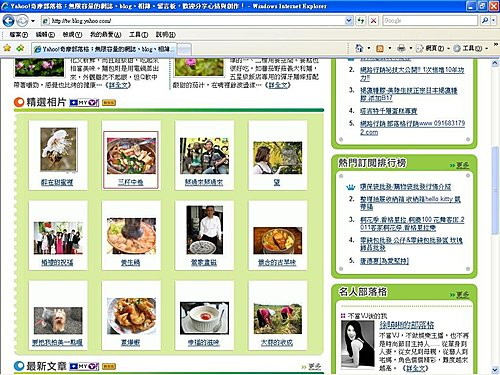Screen dimensions: 500x375
Task: Click the vertical scrollbar down arrow
Action: 495,370
